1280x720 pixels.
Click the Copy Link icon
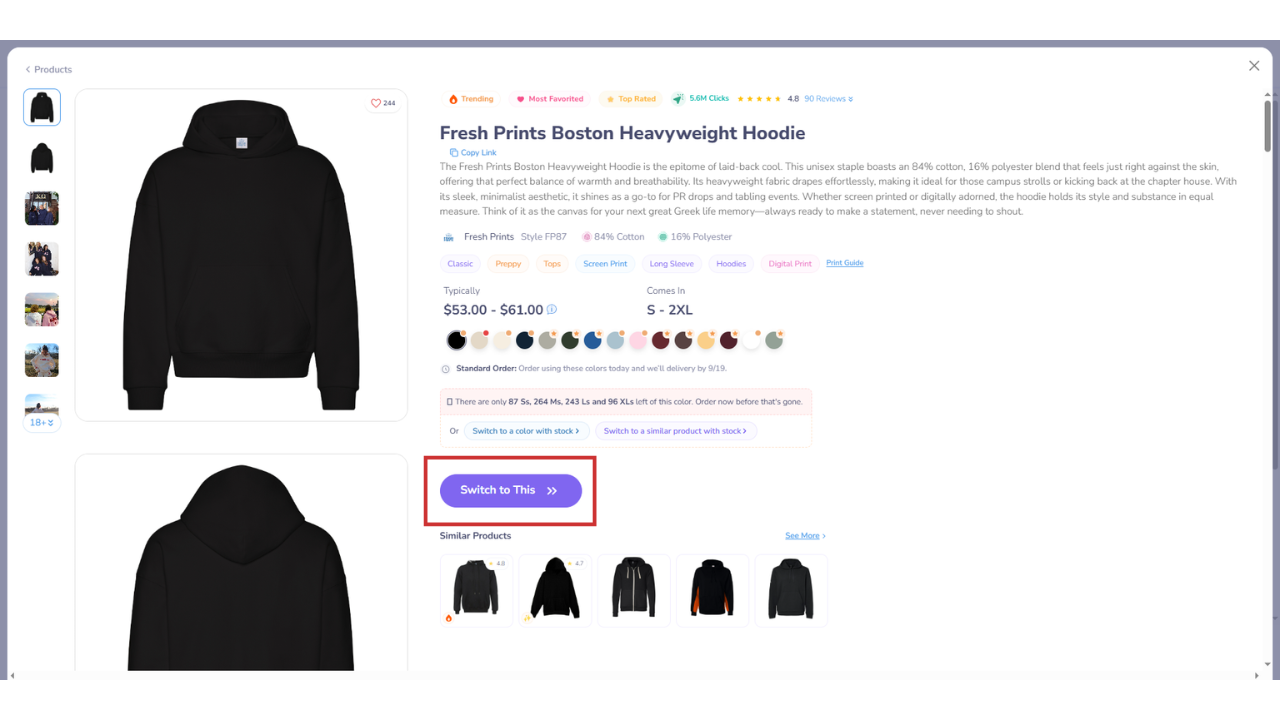454,153
